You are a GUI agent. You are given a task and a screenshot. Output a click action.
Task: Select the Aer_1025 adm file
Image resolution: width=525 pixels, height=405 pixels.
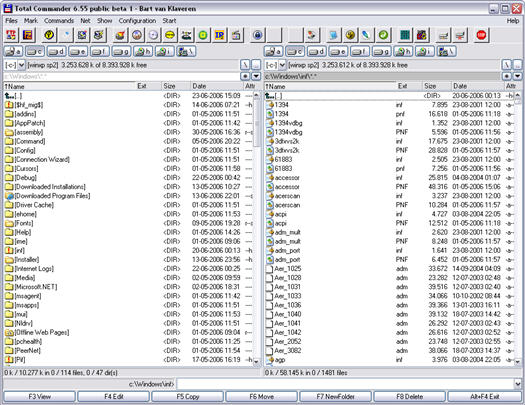click(389, 269)
